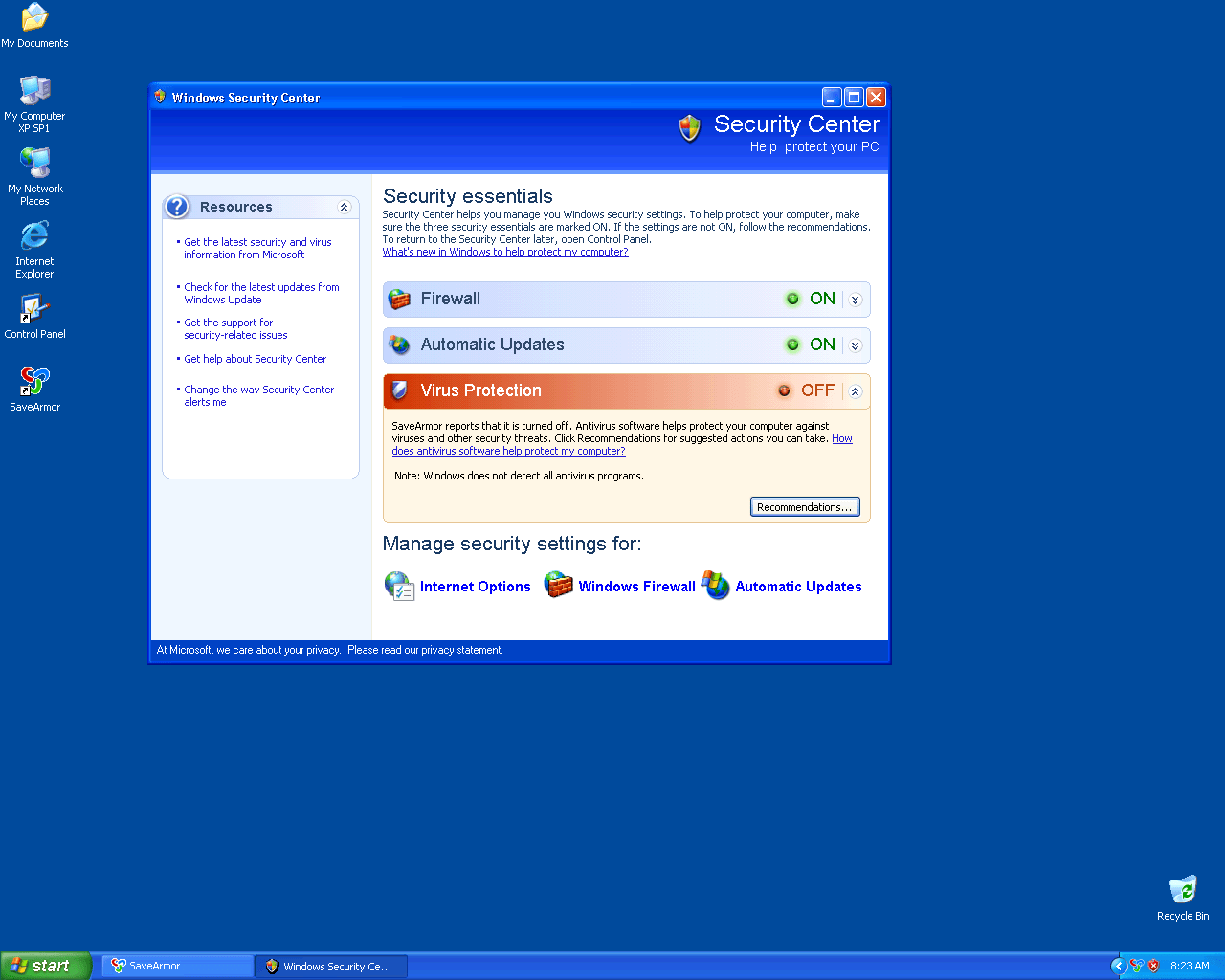Open 'What's new in Windows' help link

505,253
